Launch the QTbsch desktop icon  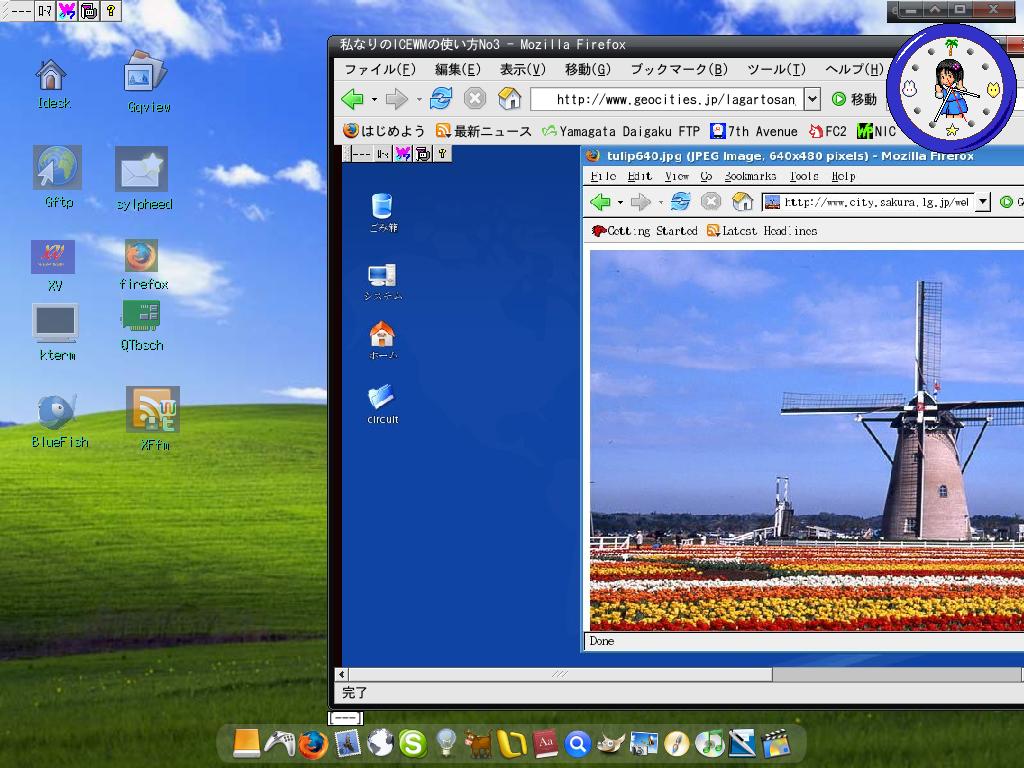click(x=141, y=317)
